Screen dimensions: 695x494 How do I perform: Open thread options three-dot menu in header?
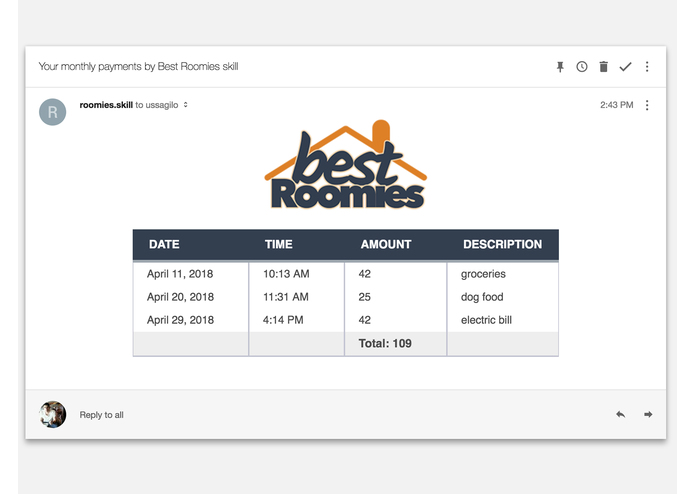click(x=647, y=67)
